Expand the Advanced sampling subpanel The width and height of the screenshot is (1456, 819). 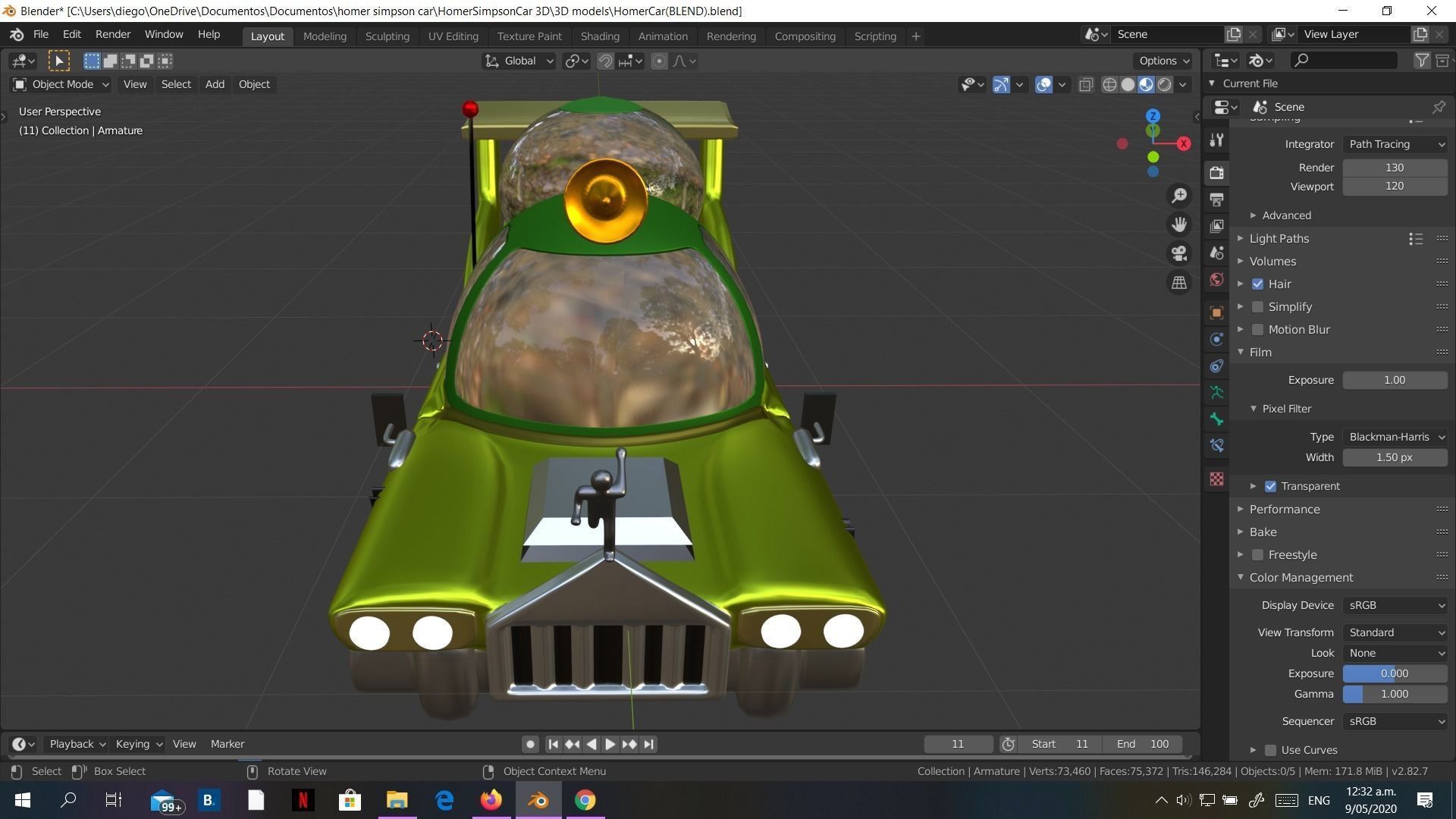[x=1285, y=215]
